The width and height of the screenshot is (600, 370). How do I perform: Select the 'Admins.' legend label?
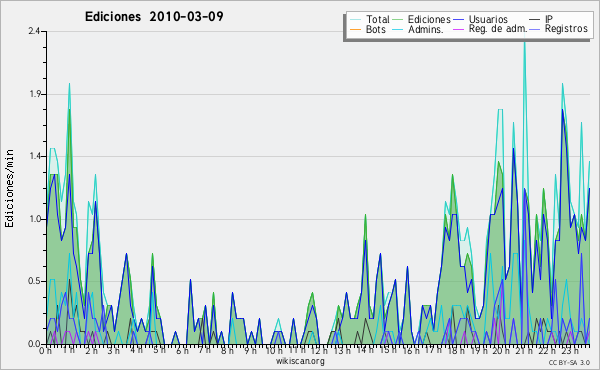tap(425, 29)
